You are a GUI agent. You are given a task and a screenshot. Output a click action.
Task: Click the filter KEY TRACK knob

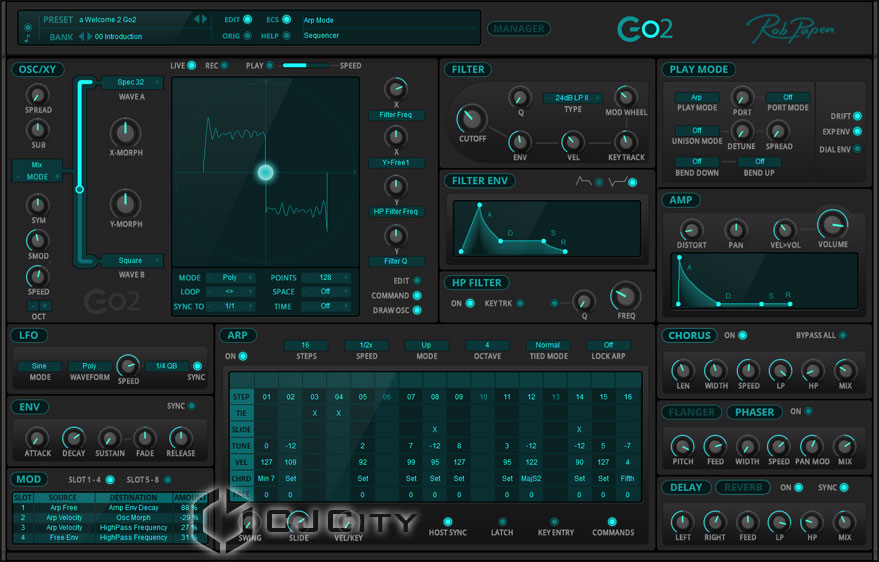coord(625,142)
